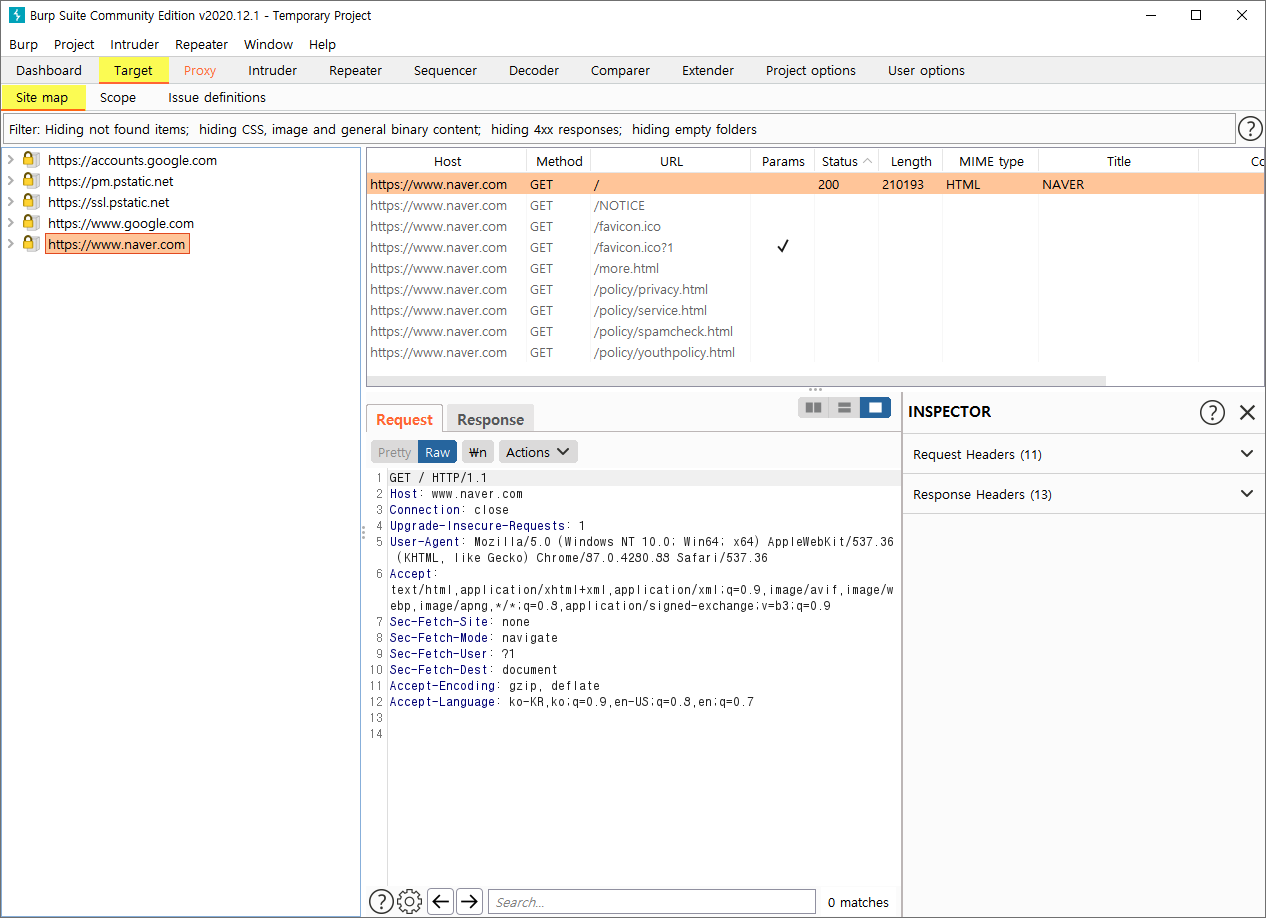Image resolution: width=1266 pixels, height=918 pixels.
Task: Select the /more.html request row
Action: click(815, 268)
